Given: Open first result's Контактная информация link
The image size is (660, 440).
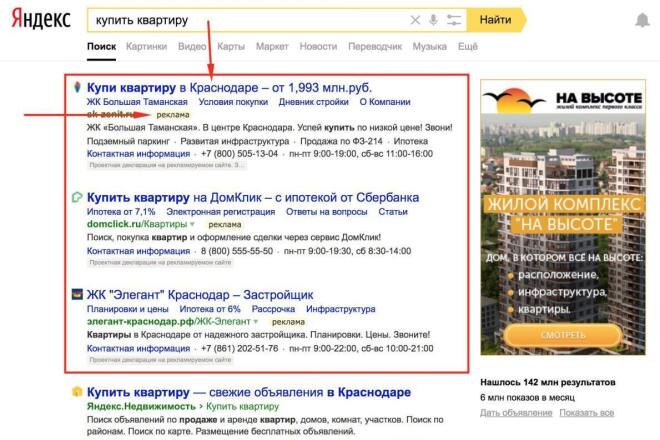Looking at the screenshot, I should 138,154.
